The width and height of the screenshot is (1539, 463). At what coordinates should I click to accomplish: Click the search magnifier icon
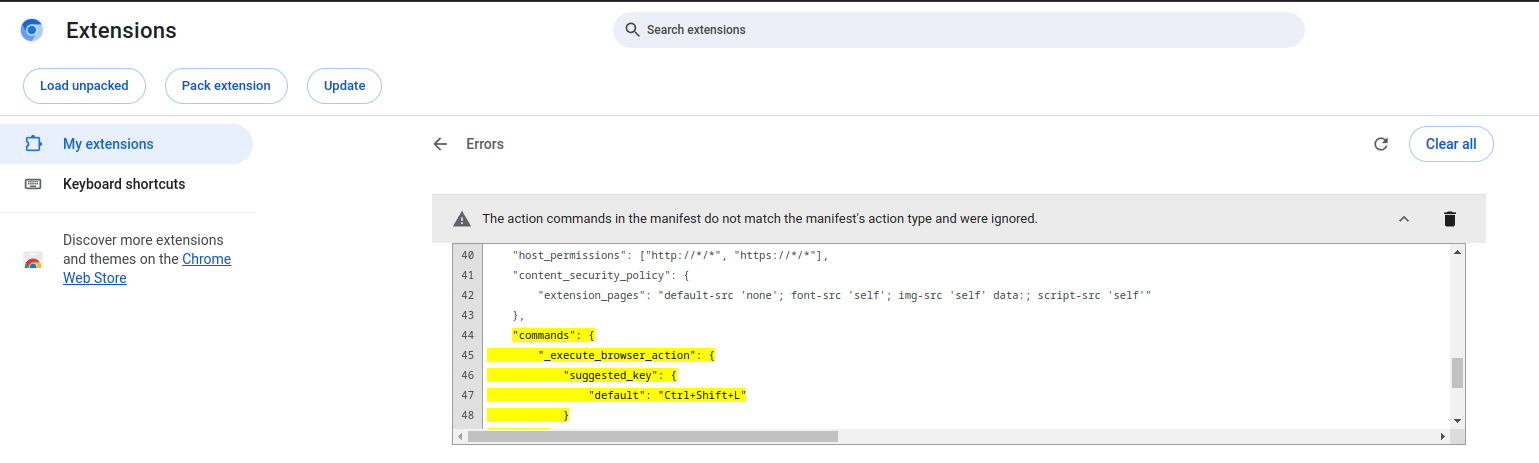[632, 30]
